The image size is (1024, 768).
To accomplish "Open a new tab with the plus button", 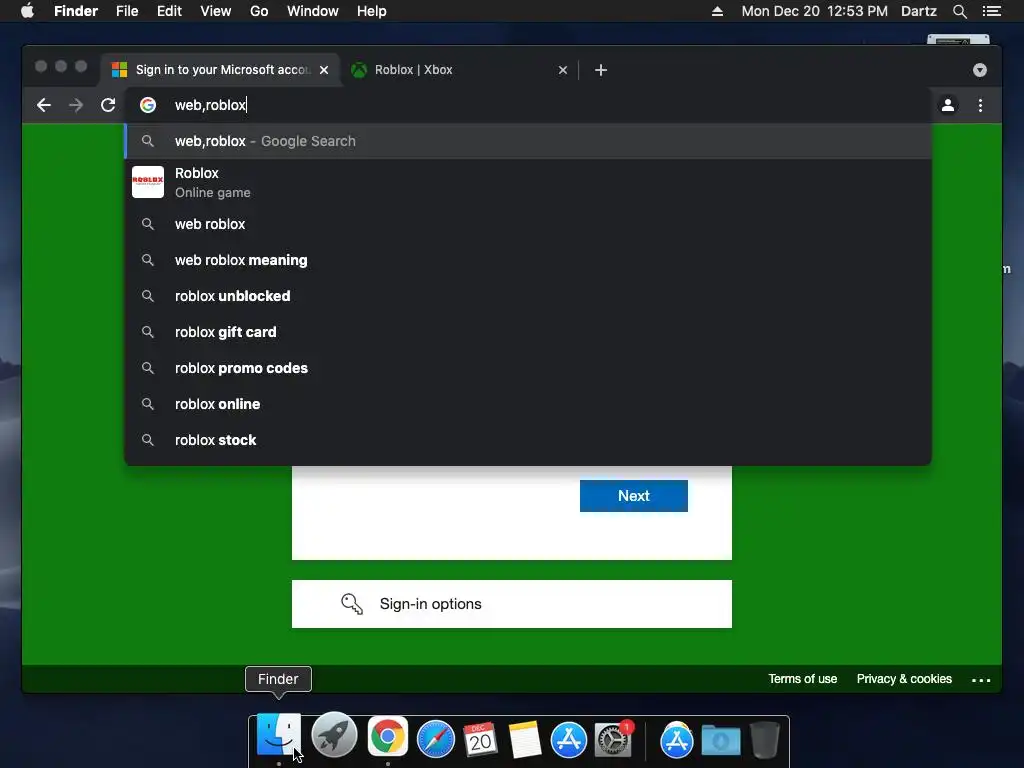I will (x=601, y=70).
